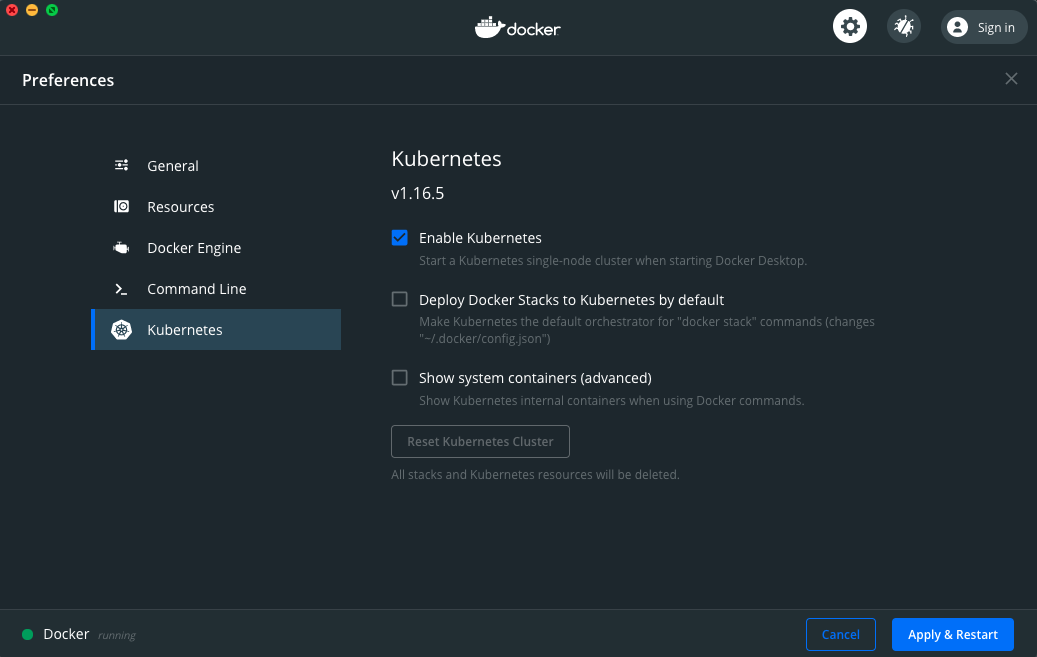Screen dimensions: 1037x657
Task: Select the Command Line section
Action: [x=216, y=288]
